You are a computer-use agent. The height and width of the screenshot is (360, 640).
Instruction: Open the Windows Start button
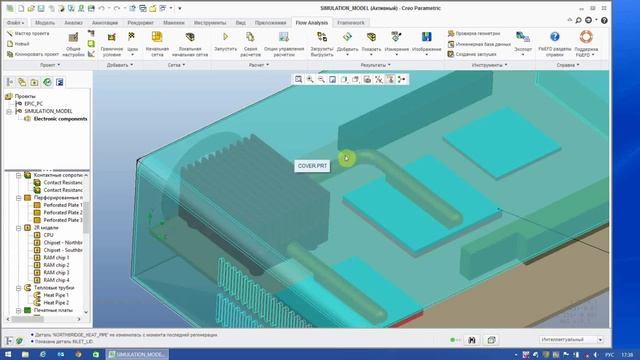(x=8, y=354)
